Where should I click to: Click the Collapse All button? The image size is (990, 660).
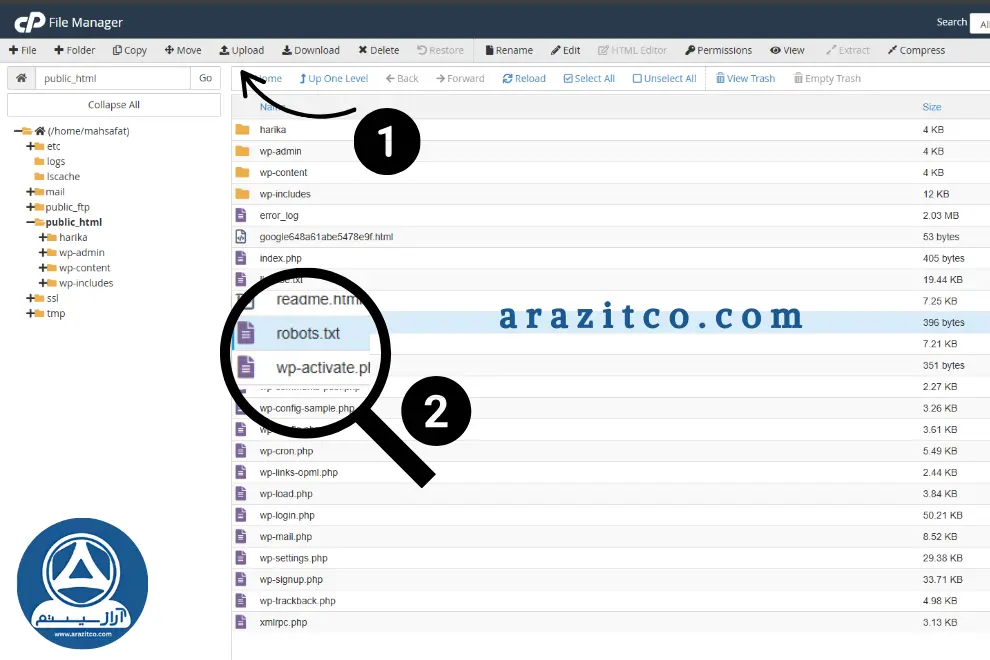[x=114, y=105]
